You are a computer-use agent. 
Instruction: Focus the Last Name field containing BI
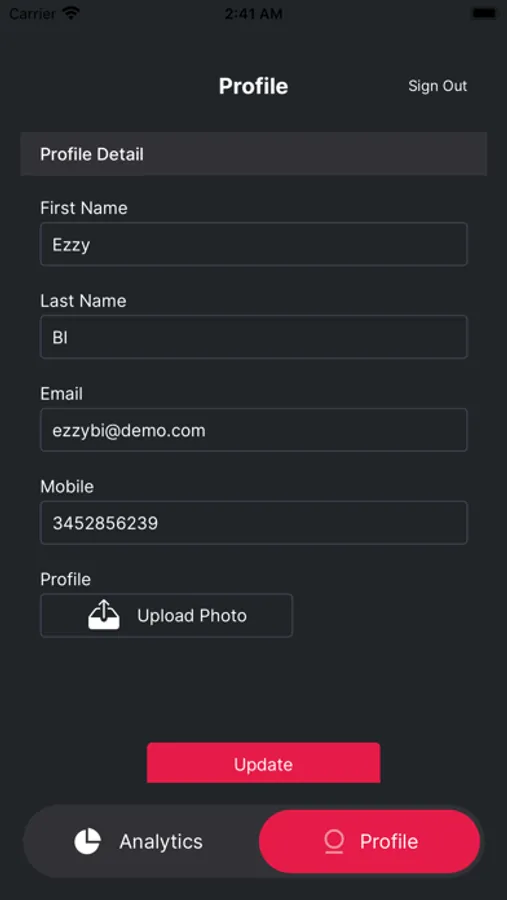point(254,337)
